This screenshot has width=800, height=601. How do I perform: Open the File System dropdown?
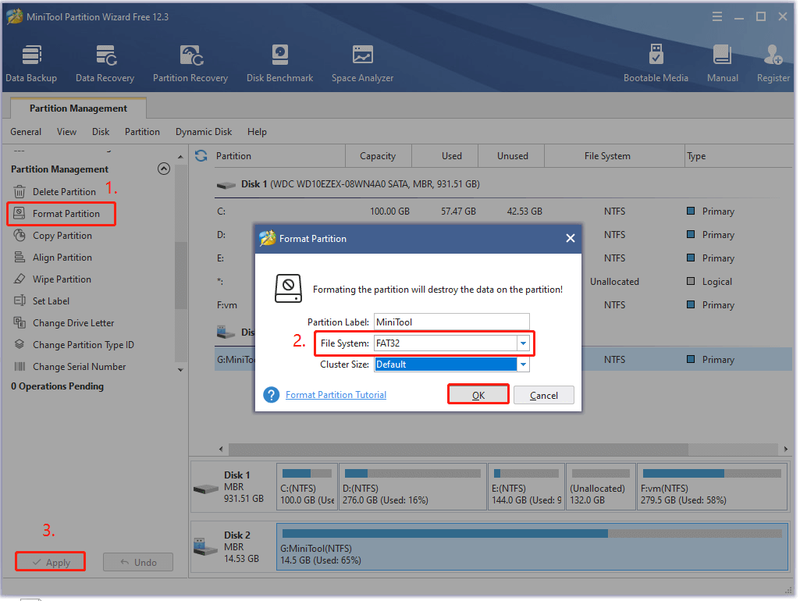tap(523, 343)
